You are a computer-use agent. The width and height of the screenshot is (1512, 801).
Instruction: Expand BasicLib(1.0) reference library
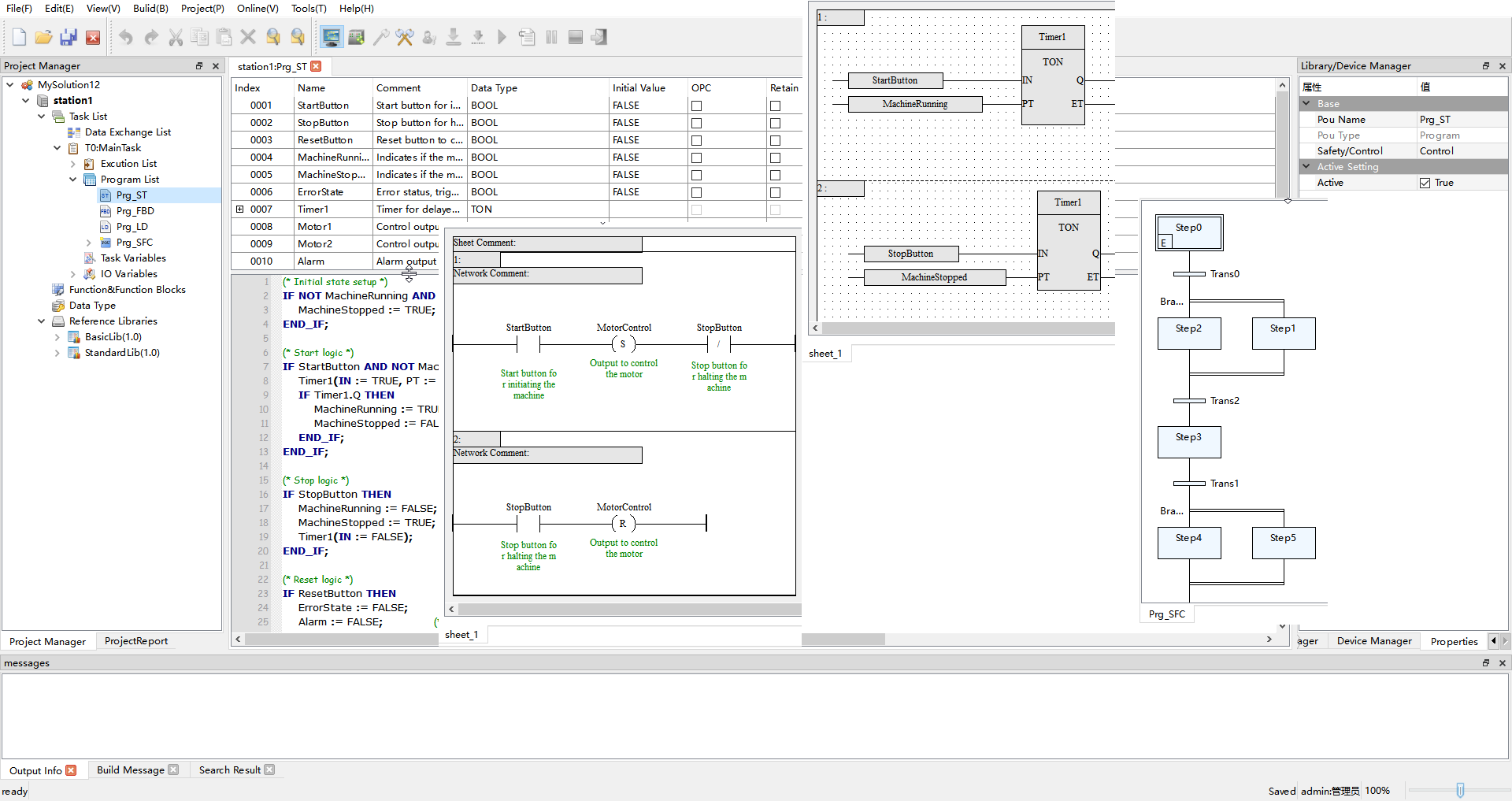click(x=57, y=337)
